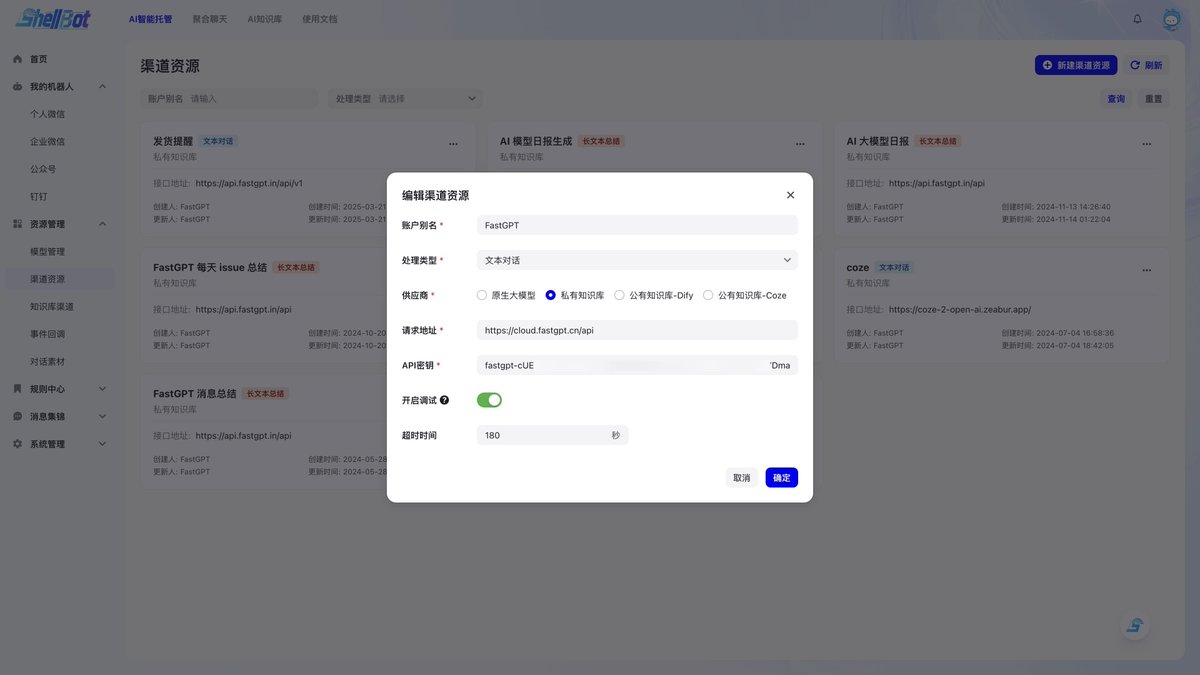Select 私有知识库 radio option
Viewport: 1200px width, 675px height.
click(x=575, y=295)
